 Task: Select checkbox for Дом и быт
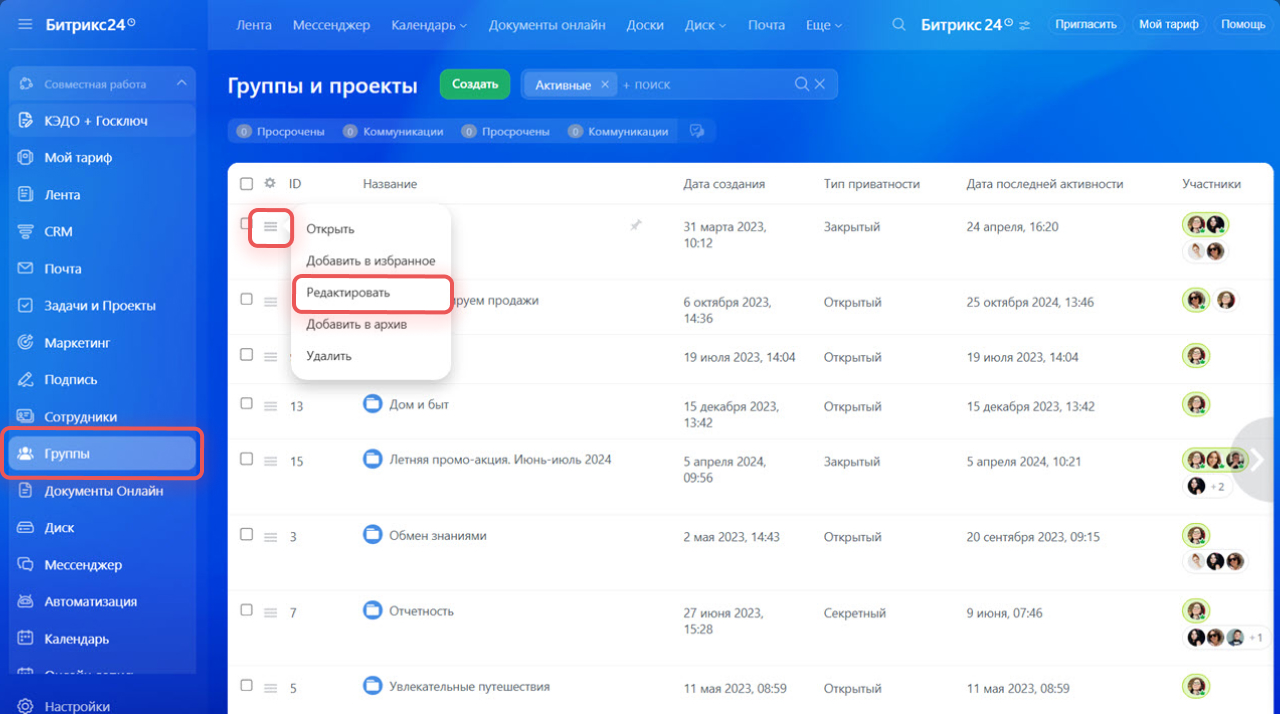tap(247, 403)
